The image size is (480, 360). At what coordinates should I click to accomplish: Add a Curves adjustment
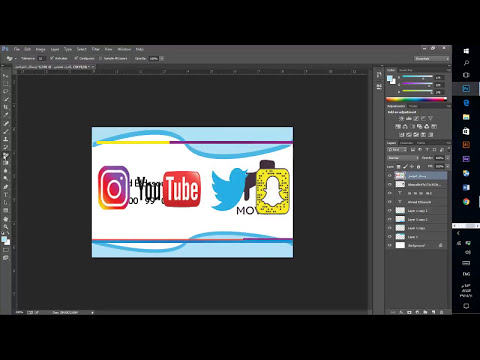coord(416,119)
